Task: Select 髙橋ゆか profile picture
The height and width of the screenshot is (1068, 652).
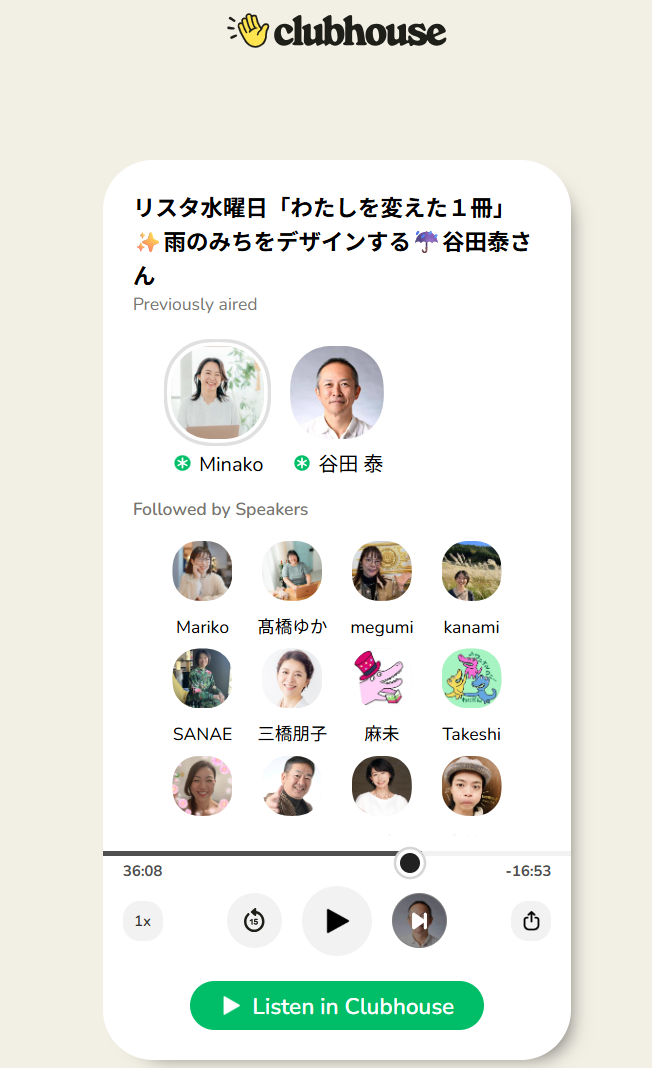Action: [292, 571]
